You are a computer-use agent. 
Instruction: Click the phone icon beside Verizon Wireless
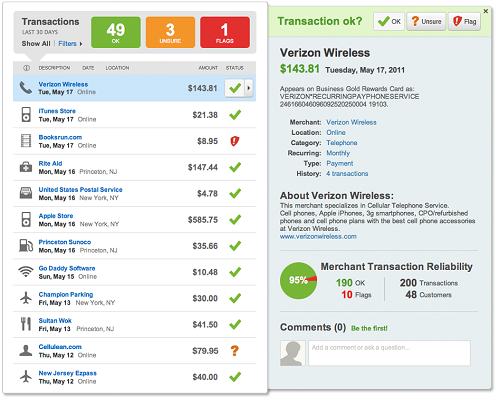tap(26, 88)
